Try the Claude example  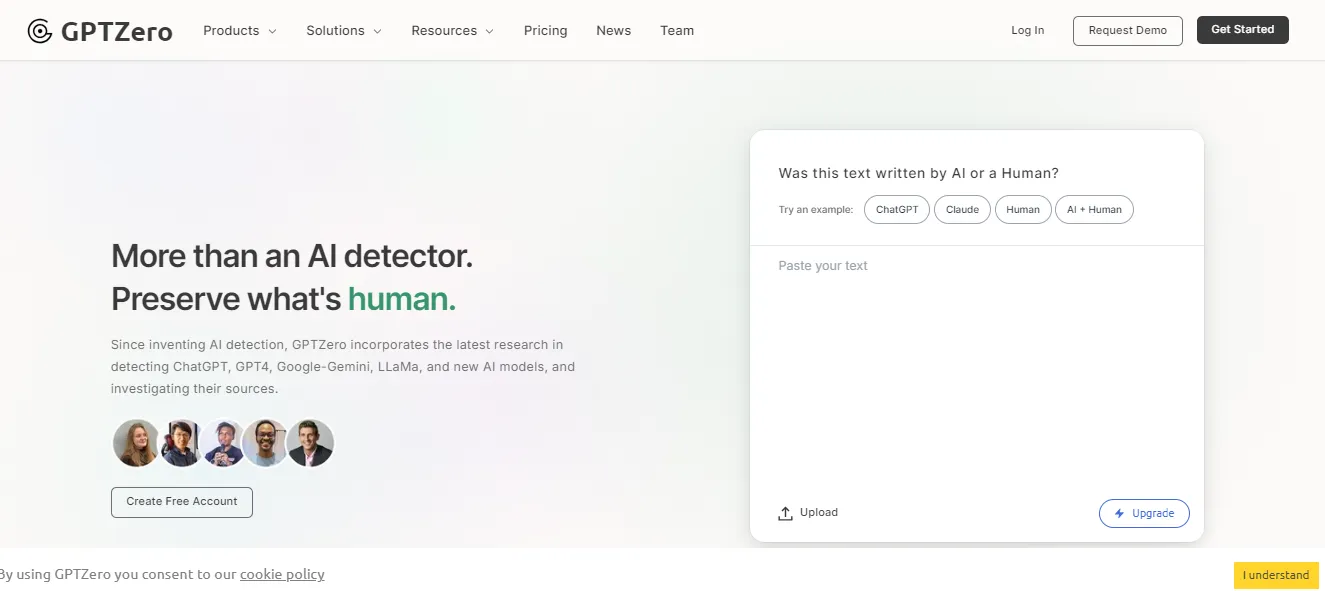tap(962, 210)
